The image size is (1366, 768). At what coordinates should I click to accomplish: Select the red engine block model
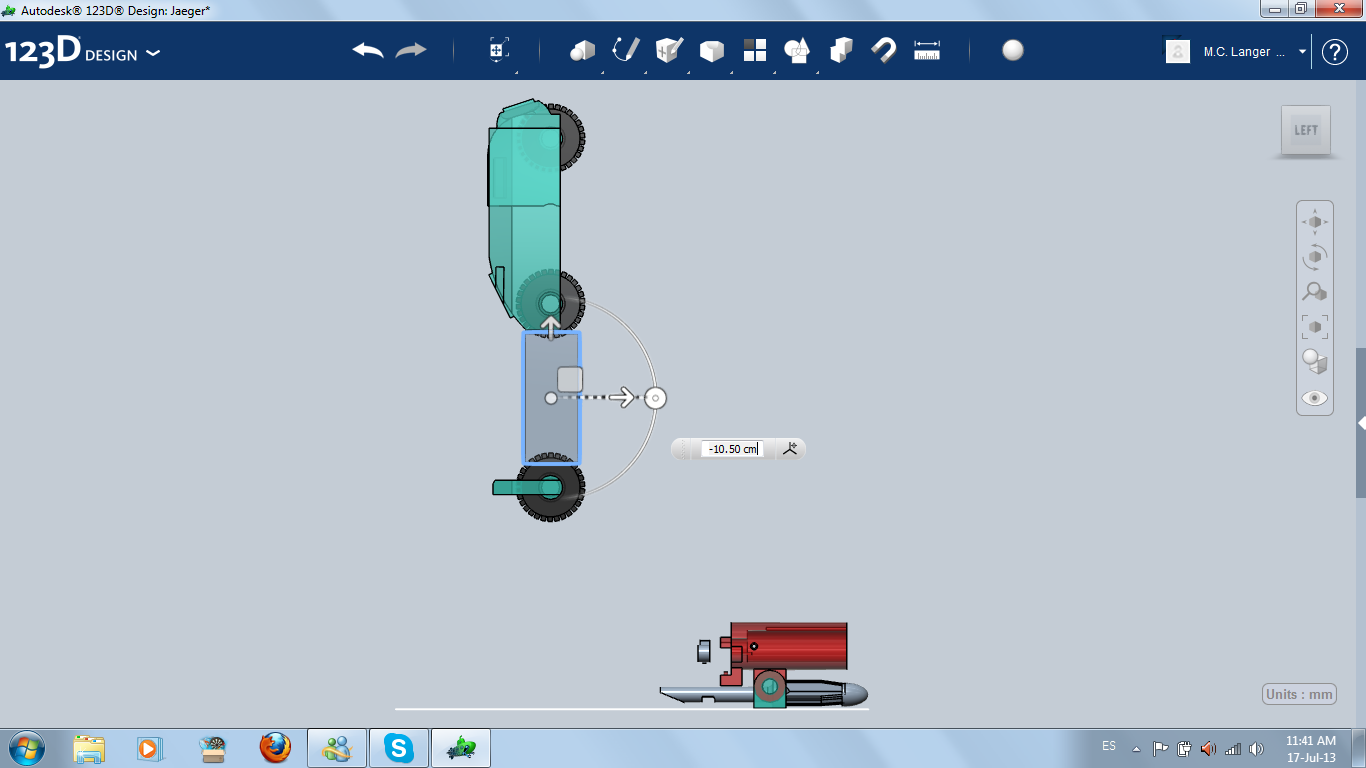790,645
